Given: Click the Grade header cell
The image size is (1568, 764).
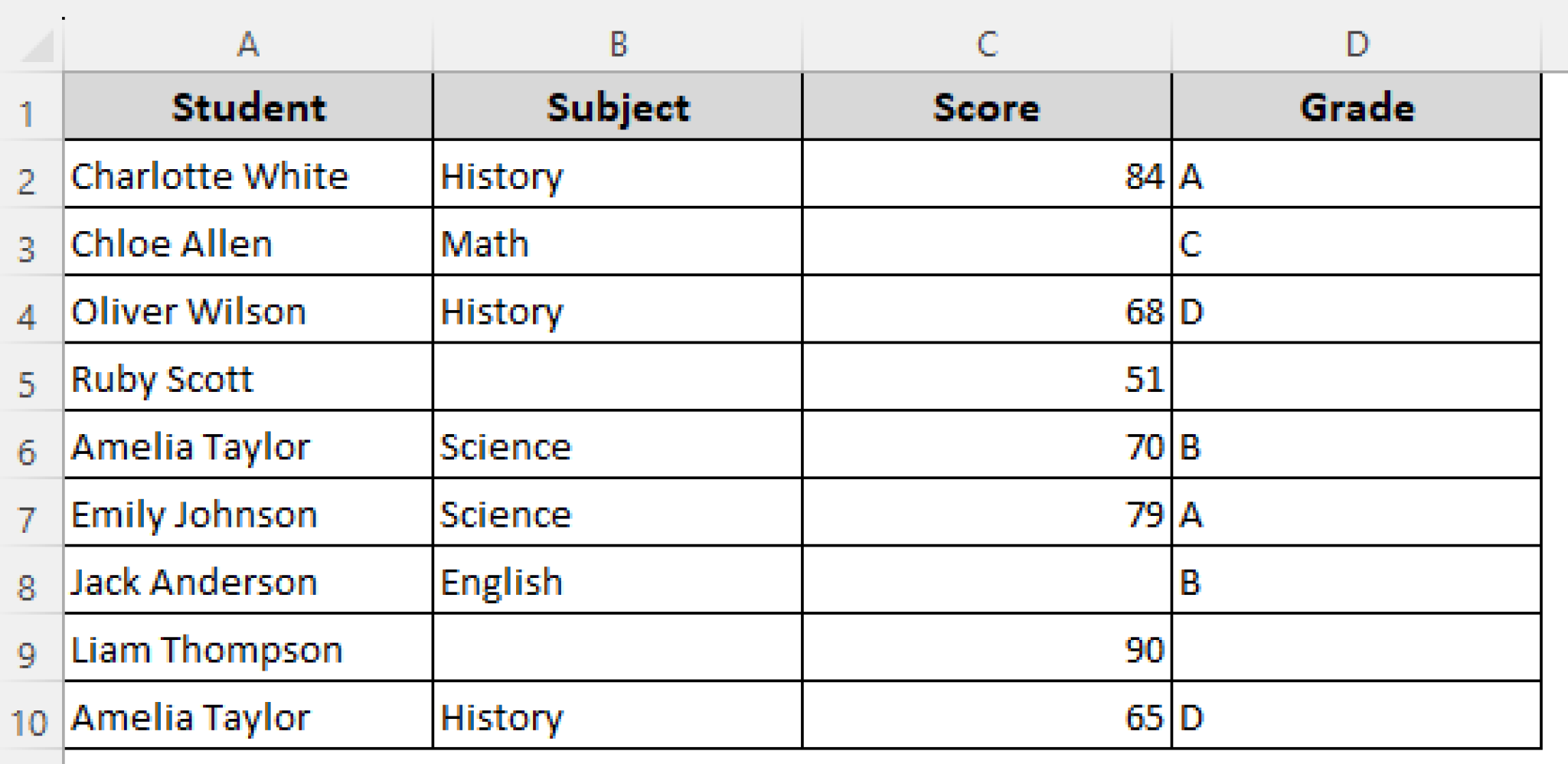Looking at the screenshot, I should click(x=1357, y=107).
